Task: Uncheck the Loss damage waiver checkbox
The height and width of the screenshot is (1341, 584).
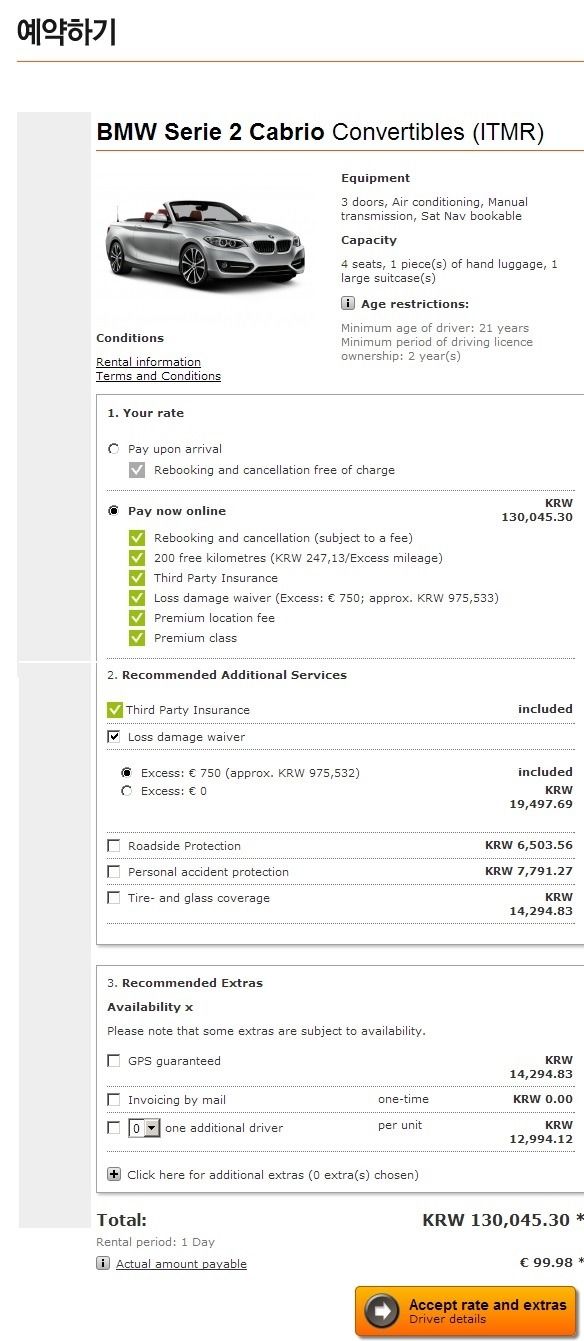Action: [x=114, y=737]
